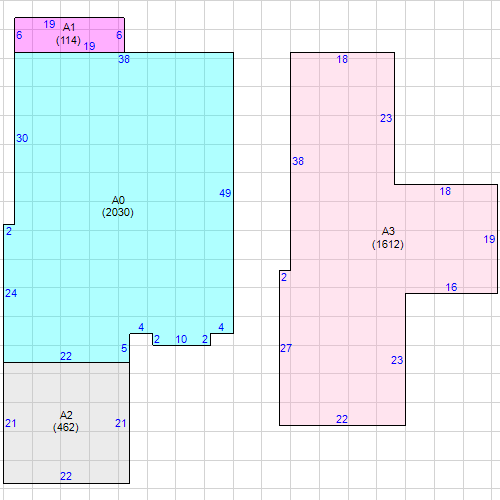This screenshot has height=500, width=500.
Task: Pick the 23 dimension on A3's lower right wall
Action: pos(397,360)
